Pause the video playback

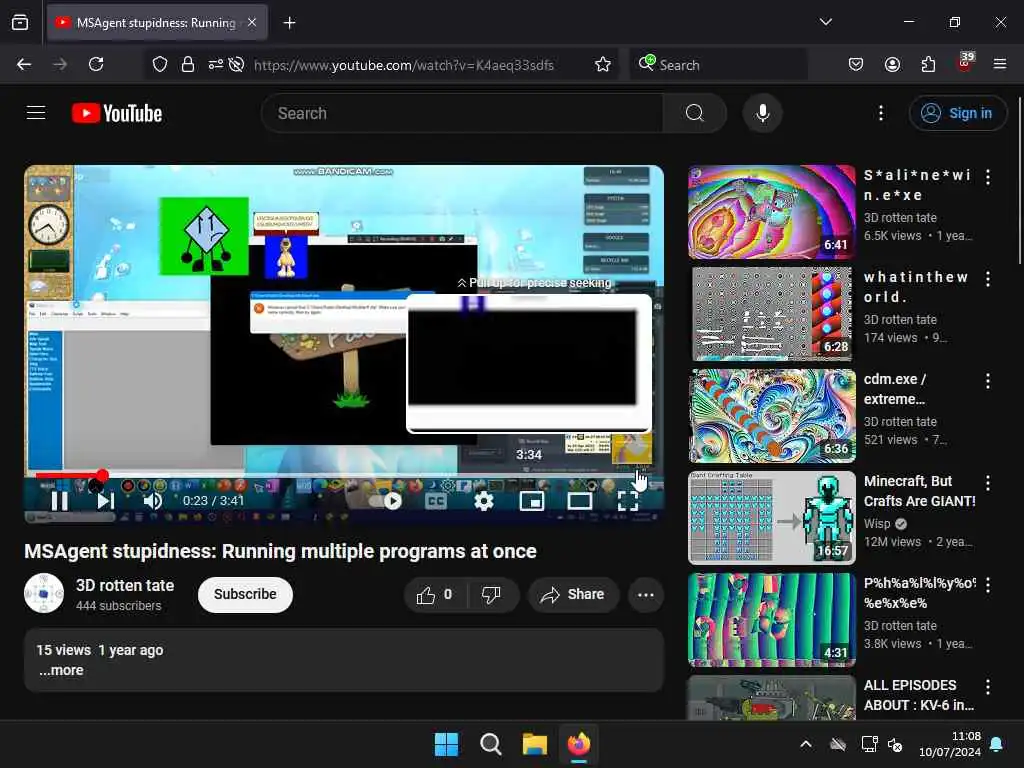coord(59,501)
